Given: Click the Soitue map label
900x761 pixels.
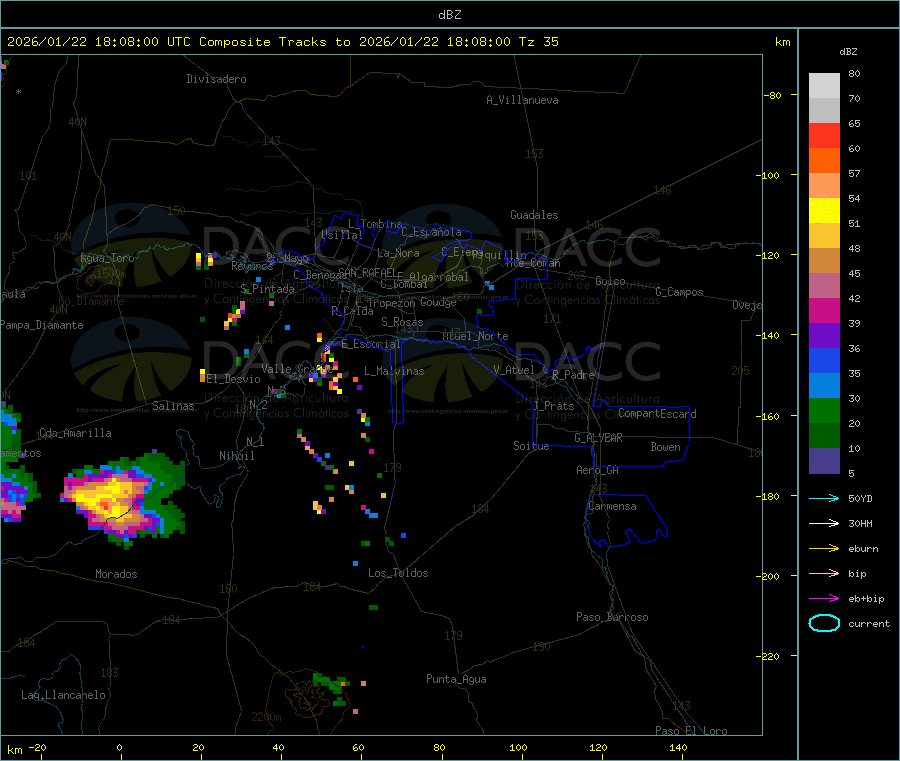Looking at the screenshot, I should [531, 446].
